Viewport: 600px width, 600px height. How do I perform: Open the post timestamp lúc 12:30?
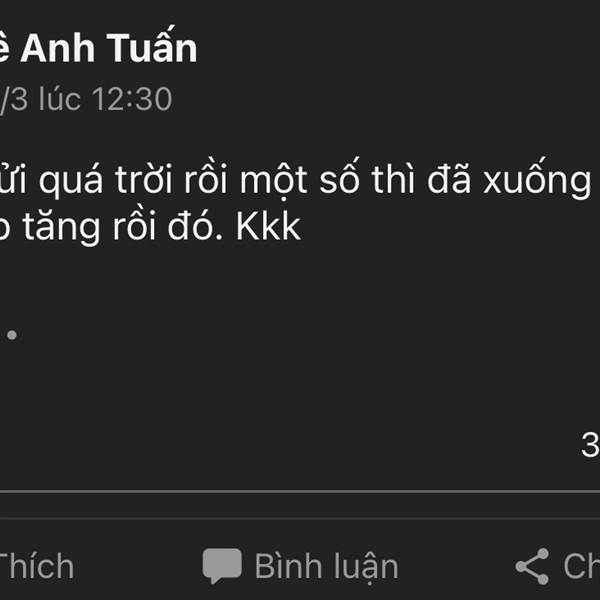86,99
